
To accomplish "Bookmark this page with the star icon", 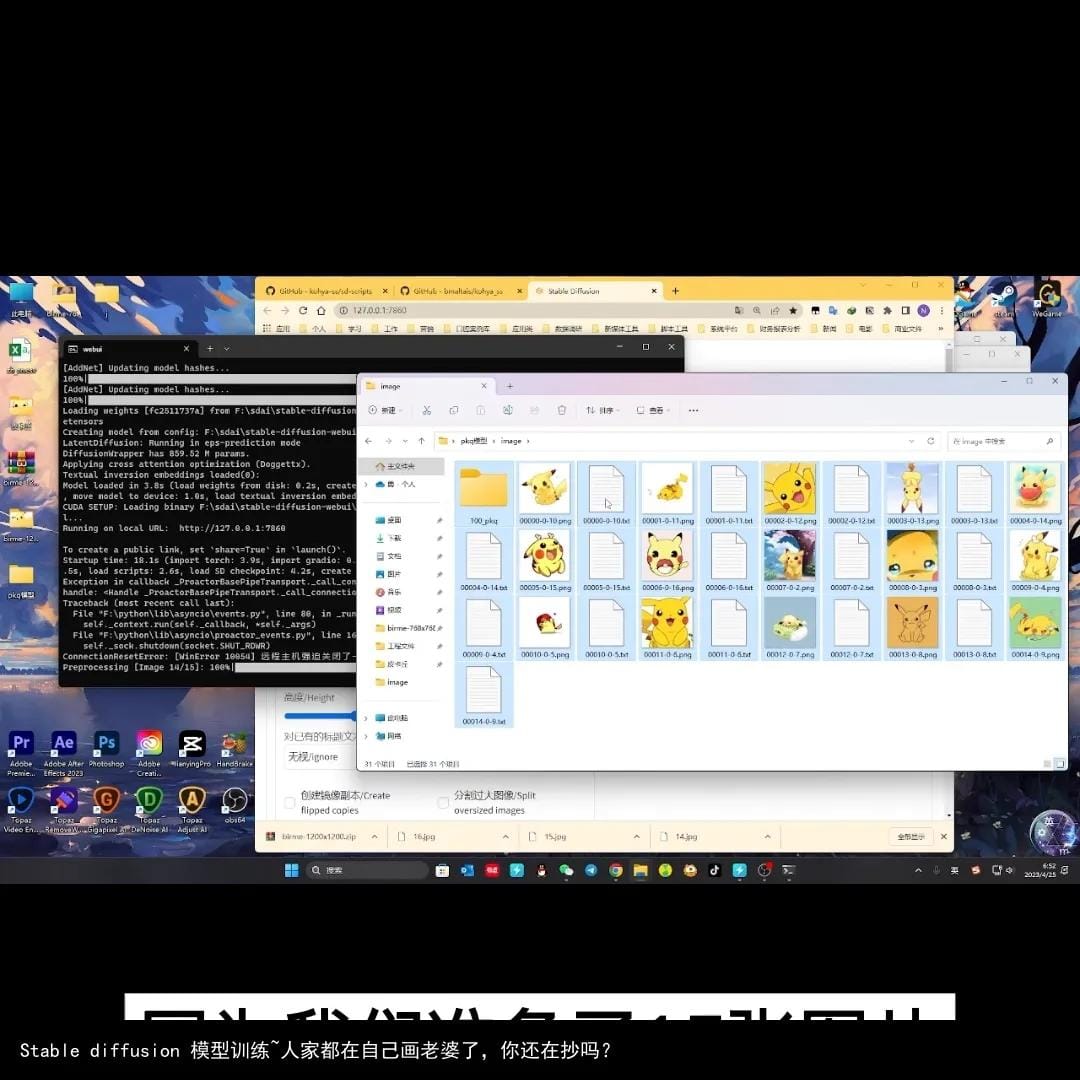I will (x=793, y=311).
